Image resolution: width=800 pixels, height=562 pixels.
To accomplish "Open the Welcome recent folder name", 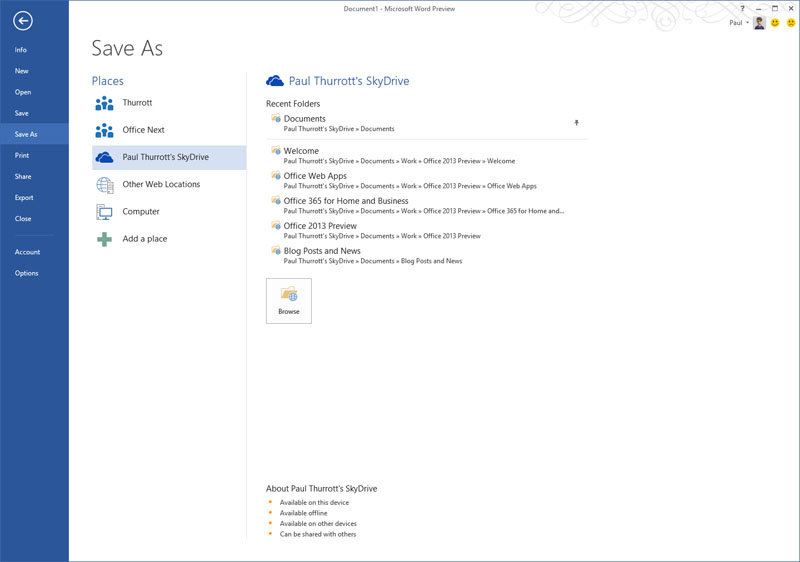I will click(301, 151).
